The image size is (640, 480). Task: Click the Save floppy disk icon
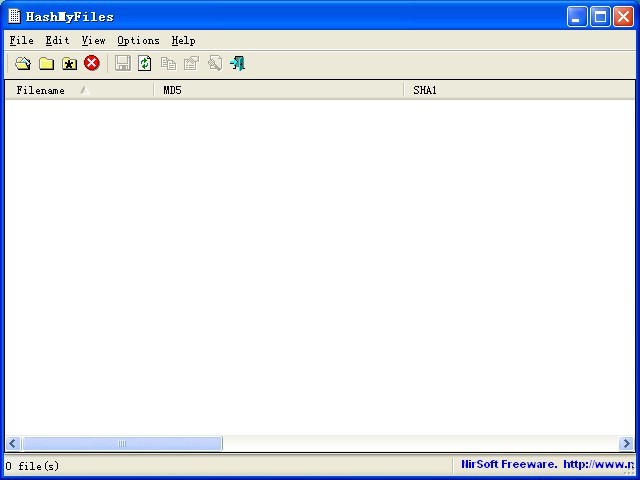coord(123,64)
